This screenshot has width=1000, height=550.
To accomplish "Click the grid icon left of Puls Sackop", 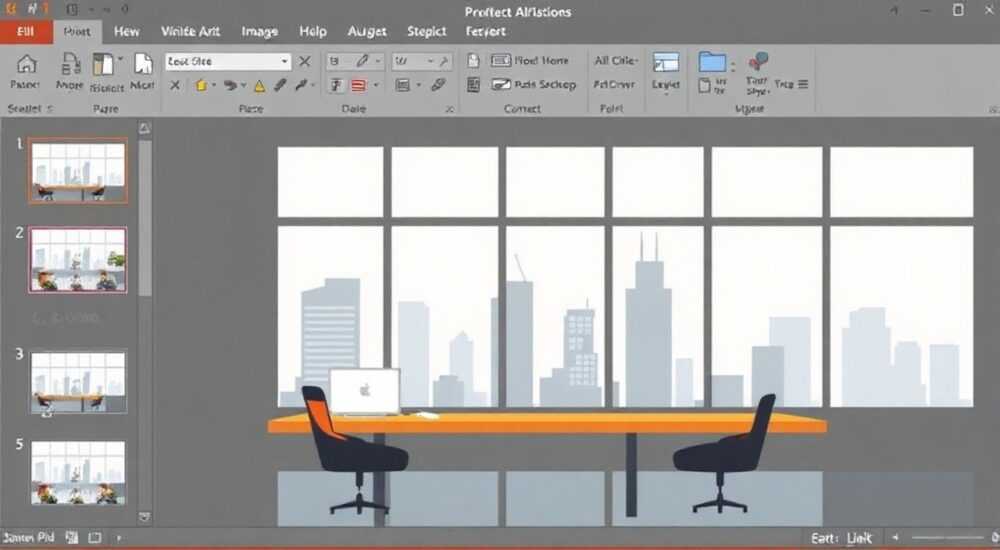I will click(473, 84).
